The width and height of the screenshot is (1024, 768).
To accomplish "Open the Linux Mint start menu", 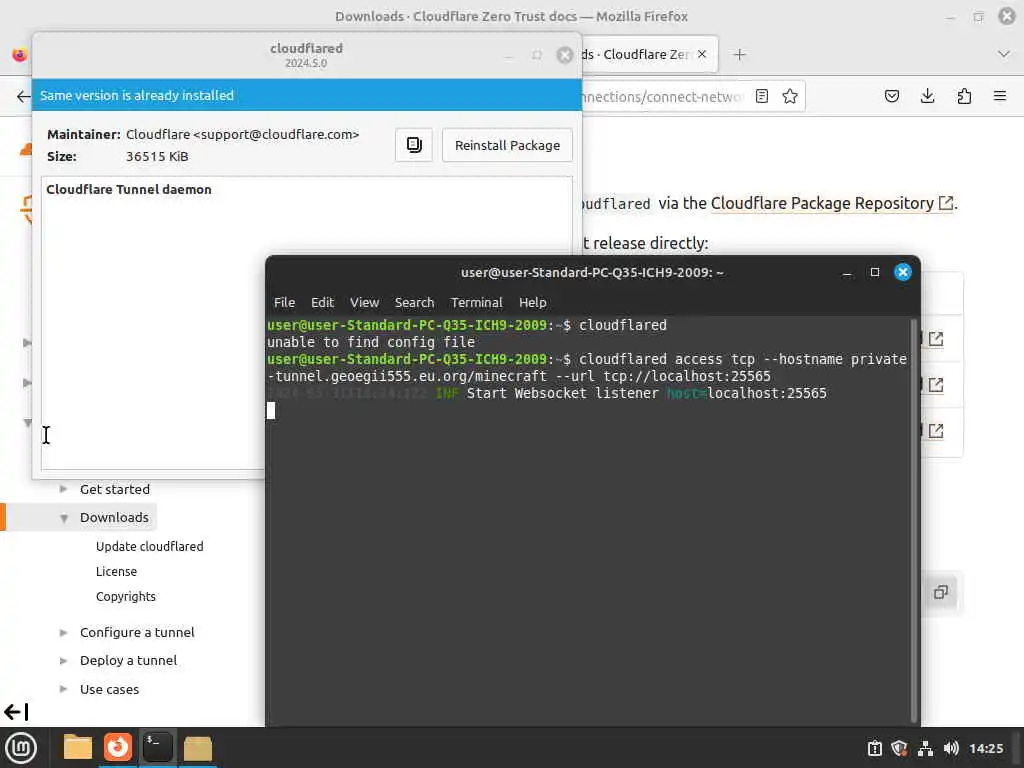I will coord(21,748).
